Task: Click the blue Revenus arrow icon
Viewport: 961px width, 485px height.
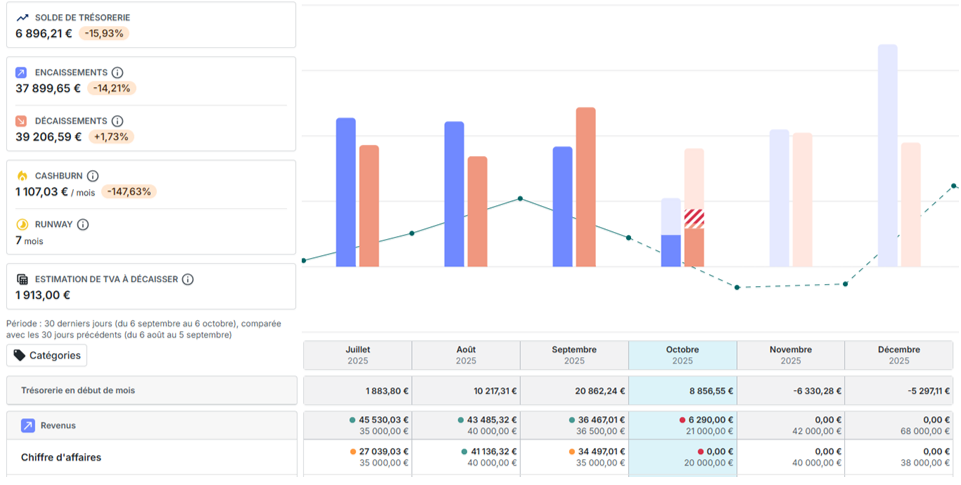Action: click(x=28, y=426)
